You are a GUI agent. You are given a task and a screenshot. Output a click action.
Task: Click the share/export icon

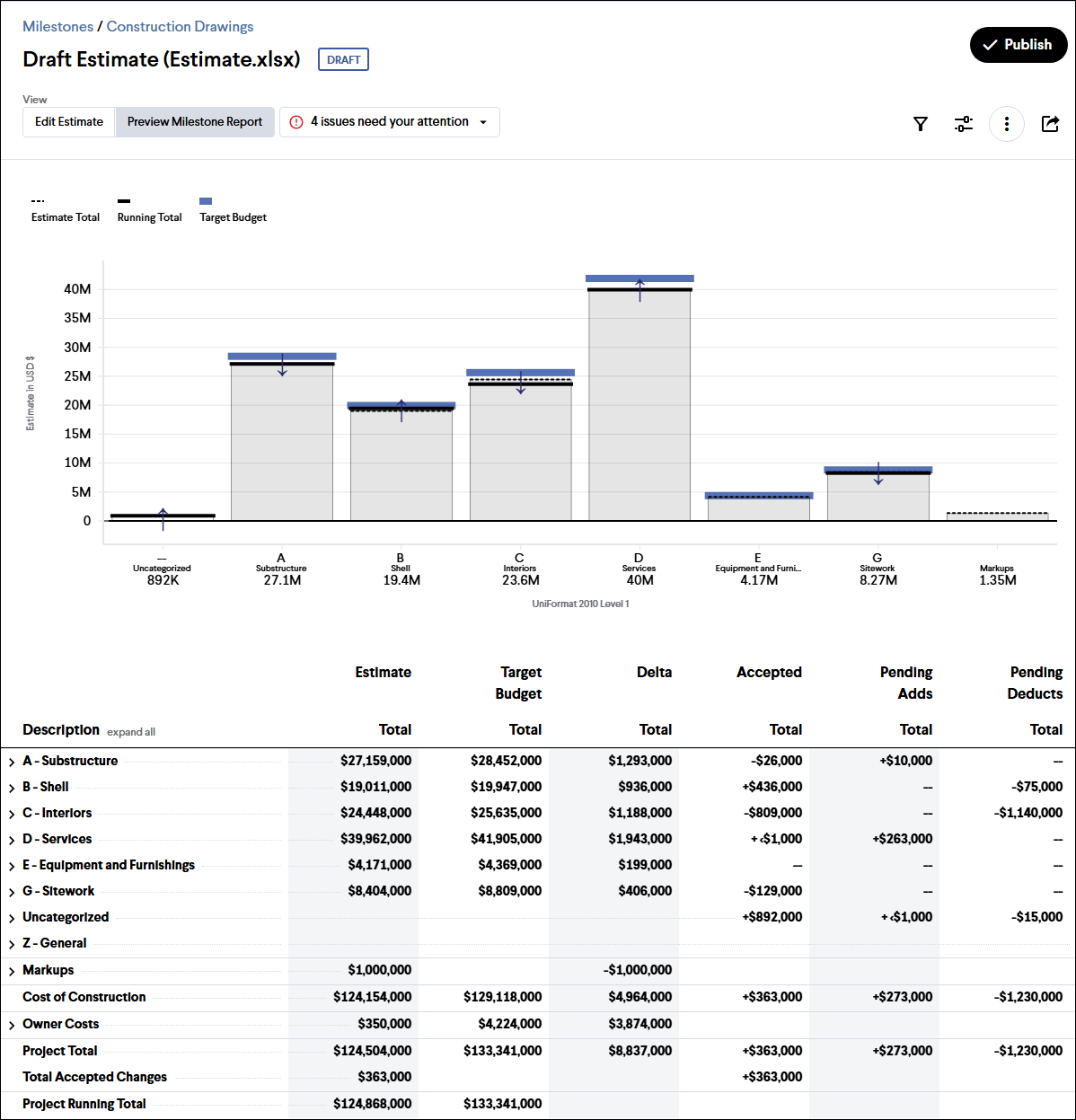pyautogui.click(x=1050, y=124)
